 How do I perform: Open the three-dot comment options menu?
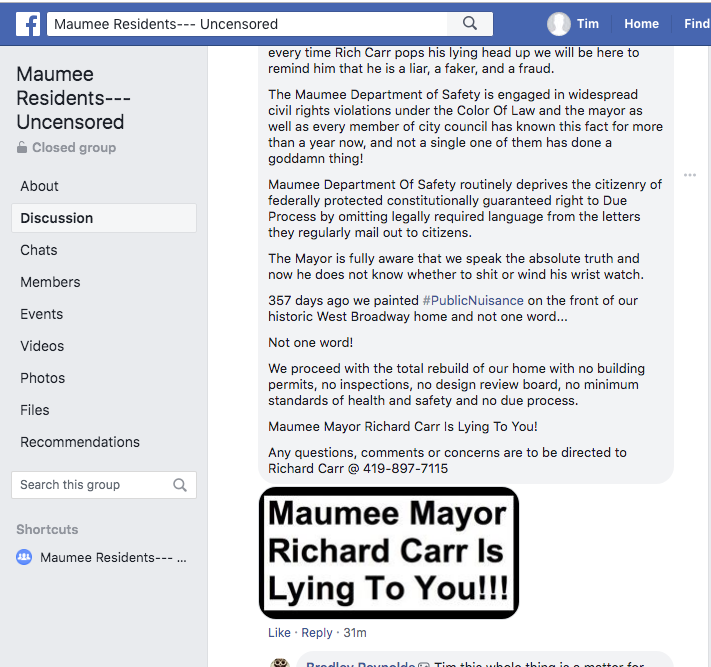tap(689, 175)
